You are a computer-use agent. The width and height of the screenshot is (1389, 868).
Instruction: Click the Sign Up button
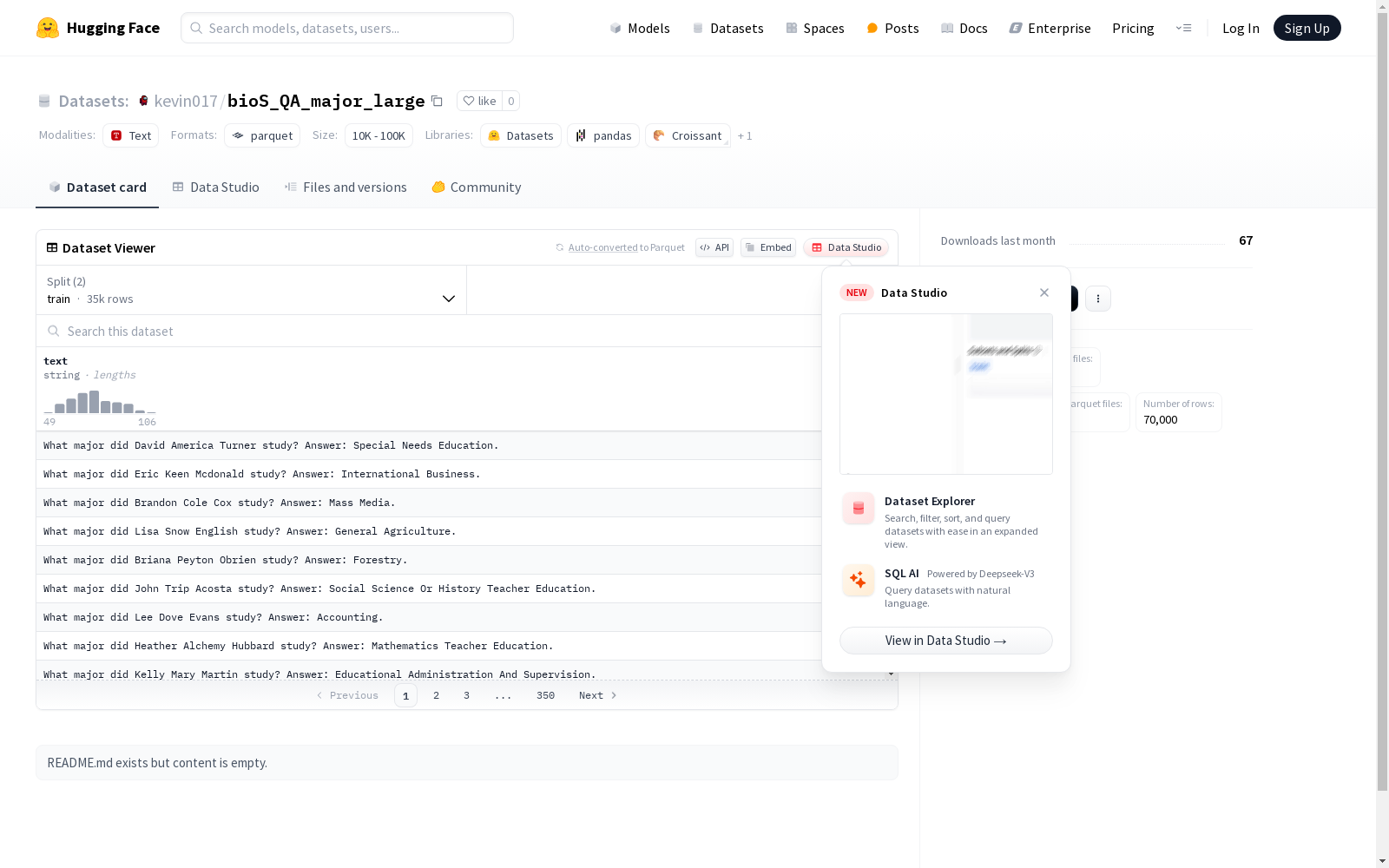(1307, 28)
